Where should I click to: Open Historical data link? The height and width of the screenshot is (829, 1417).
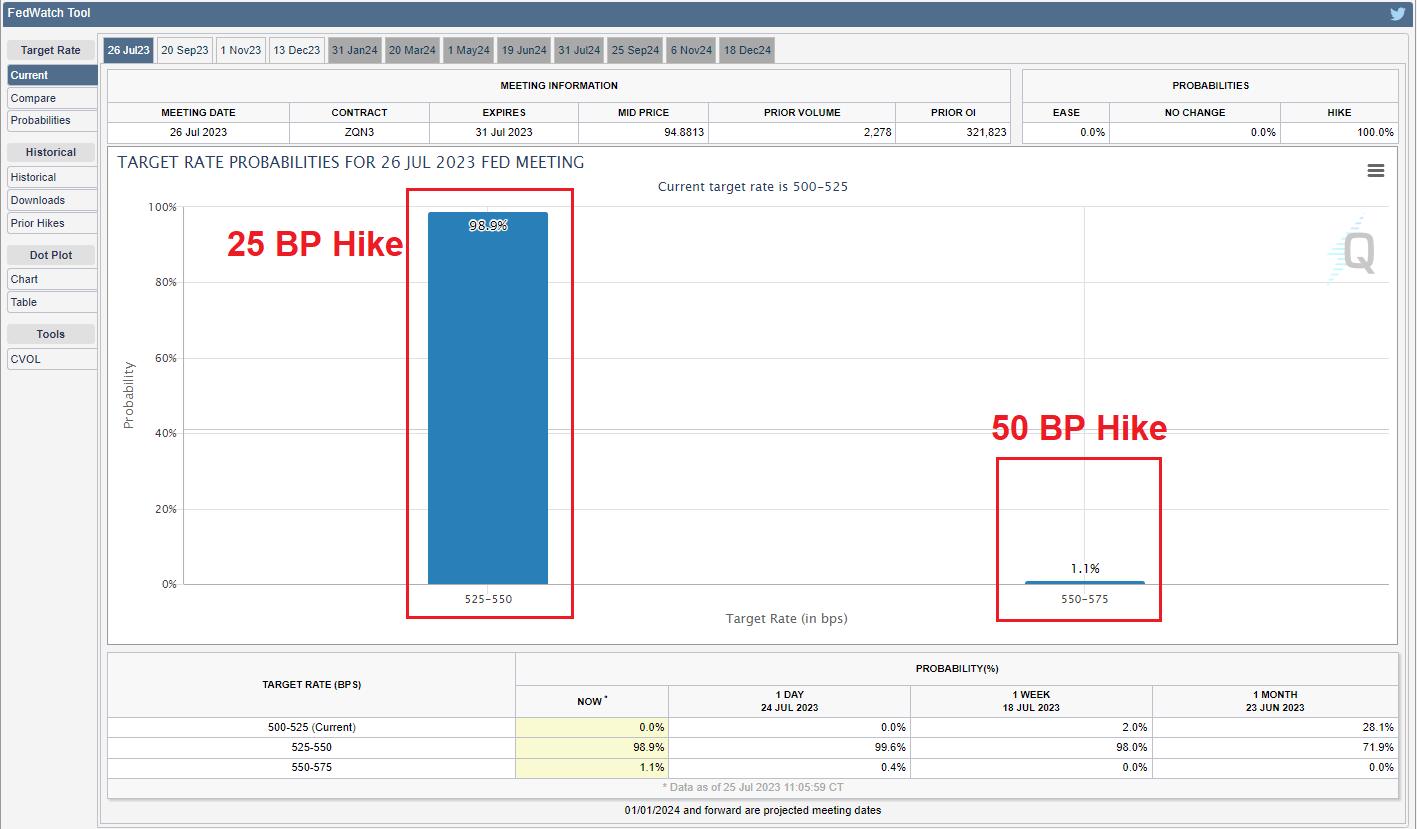[x=52, y=177]
